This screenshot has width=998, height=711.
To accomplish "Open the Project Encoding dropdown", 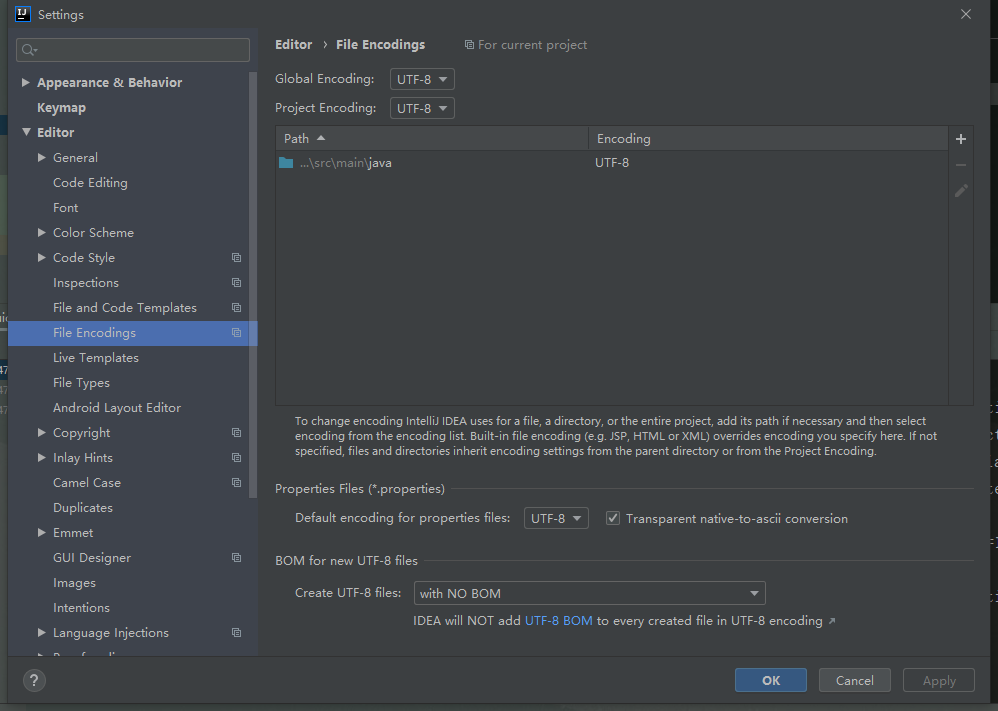I will click(422, 108).
